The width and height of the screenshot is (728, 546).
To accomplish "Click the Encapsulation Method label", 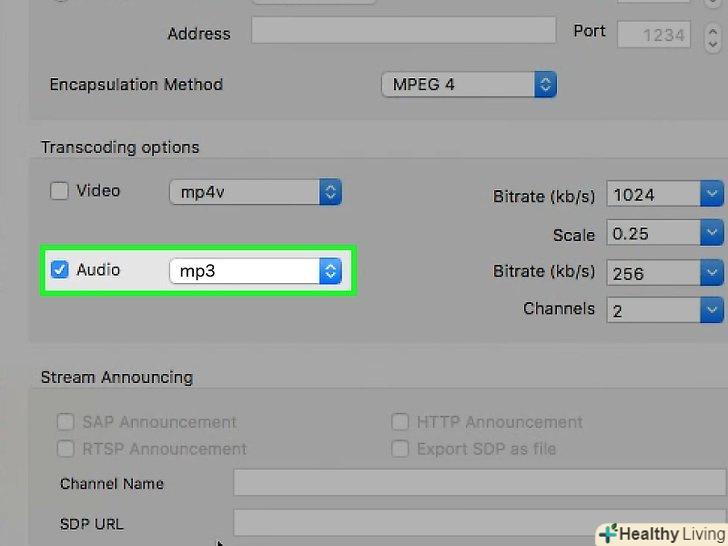I will pyautogui.click(x=136, y=84).
